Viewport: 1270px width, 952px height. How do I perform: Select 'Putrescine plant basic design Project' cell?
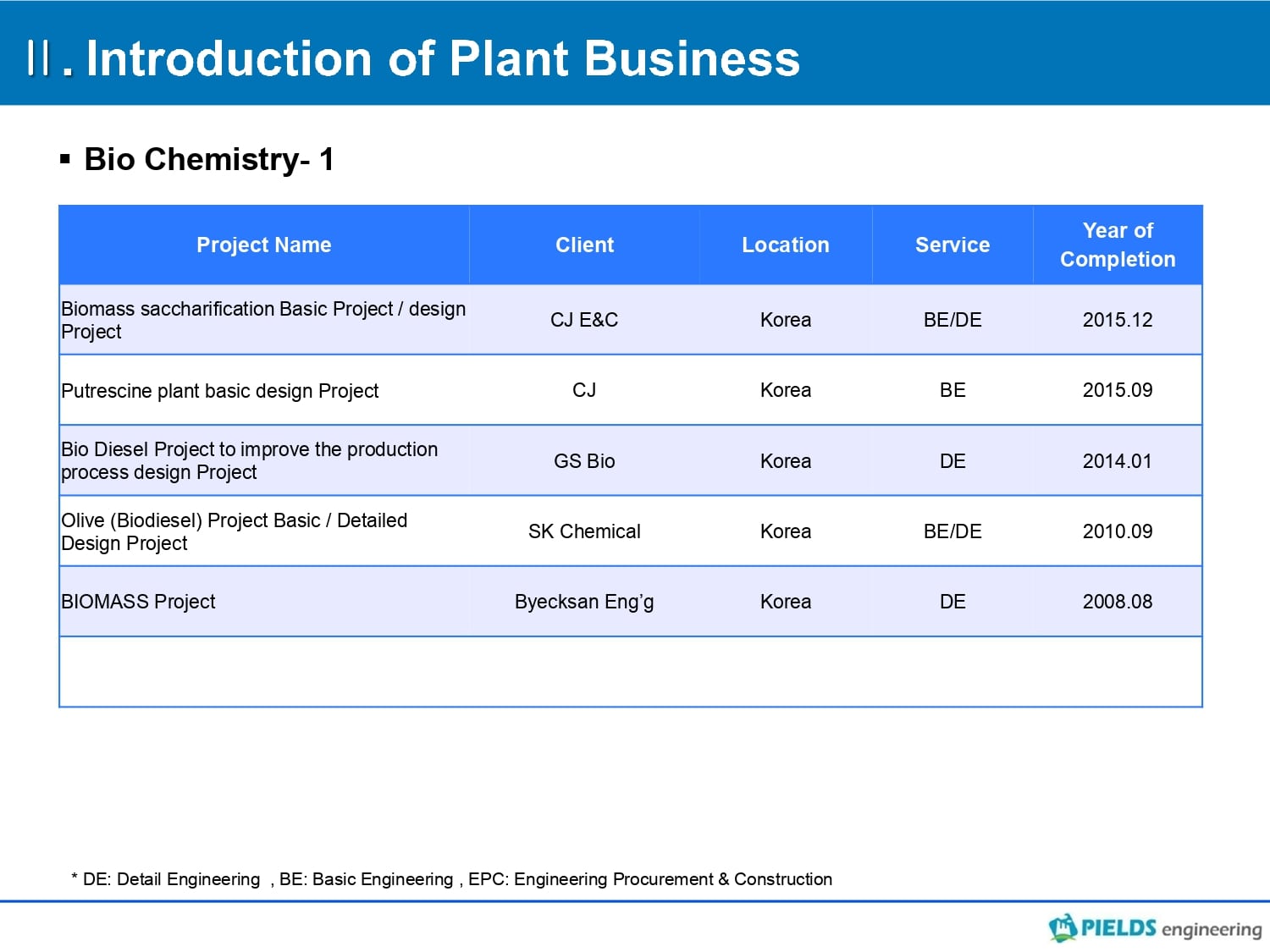(x=264, y=390)
